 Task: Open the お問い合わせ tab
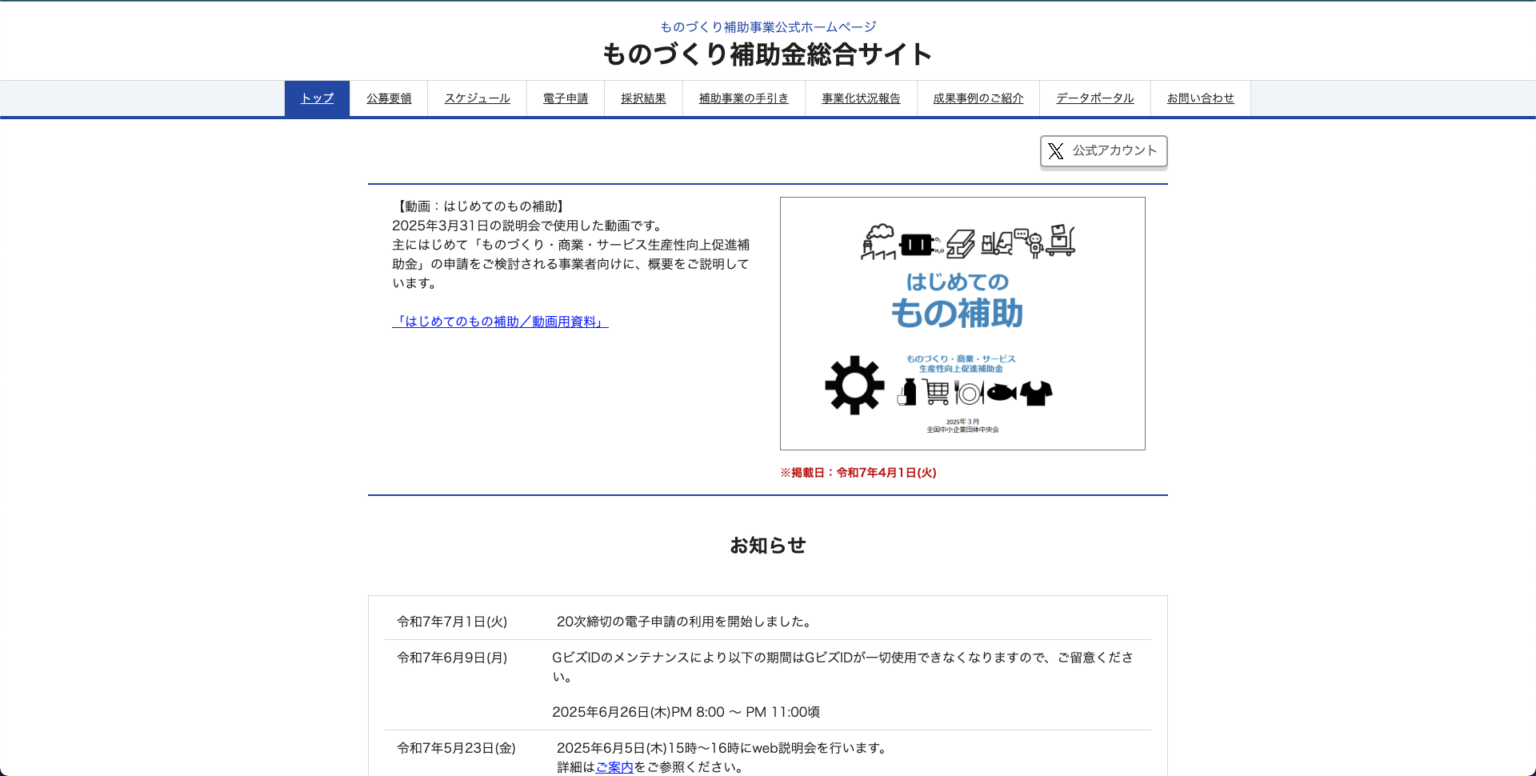pos(1200,98)
